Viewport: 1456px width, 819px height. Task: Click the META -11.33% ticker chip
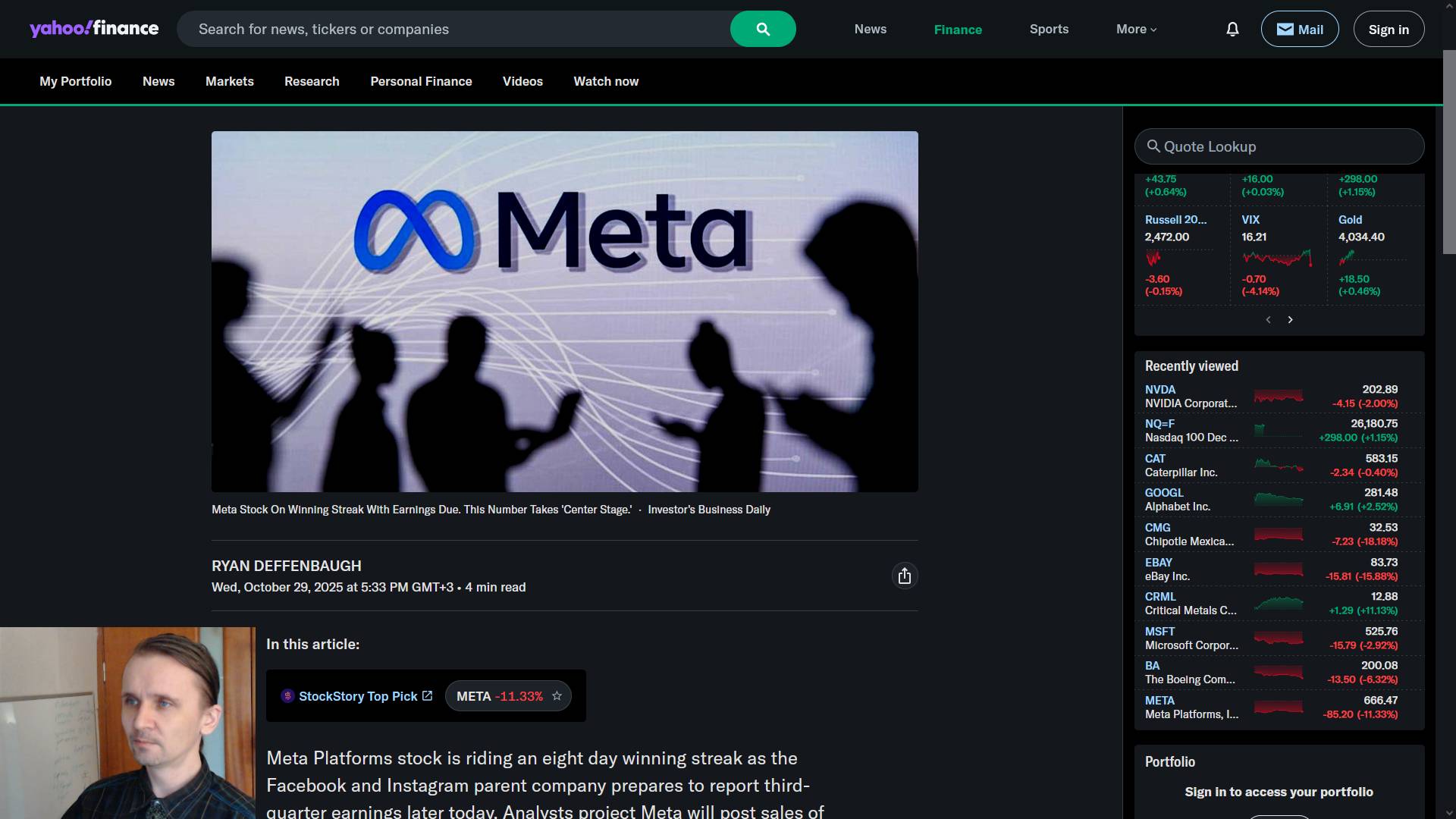click(x=498, y=696)
